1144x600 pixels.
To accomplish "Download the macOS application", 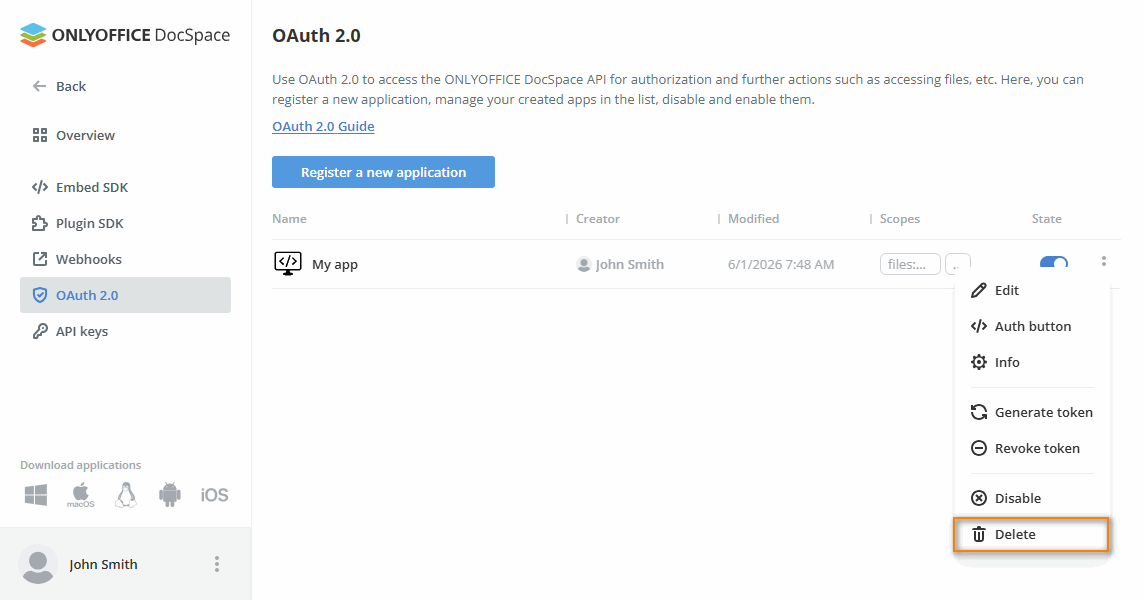I will coord(80,495).
